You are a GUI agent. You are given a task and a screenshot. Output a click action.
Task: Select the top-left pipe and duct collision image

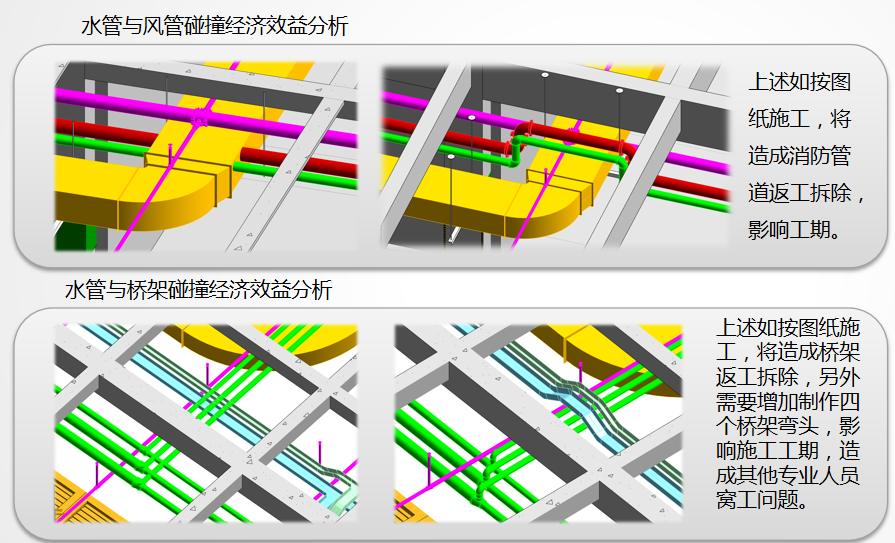[205, 157]
